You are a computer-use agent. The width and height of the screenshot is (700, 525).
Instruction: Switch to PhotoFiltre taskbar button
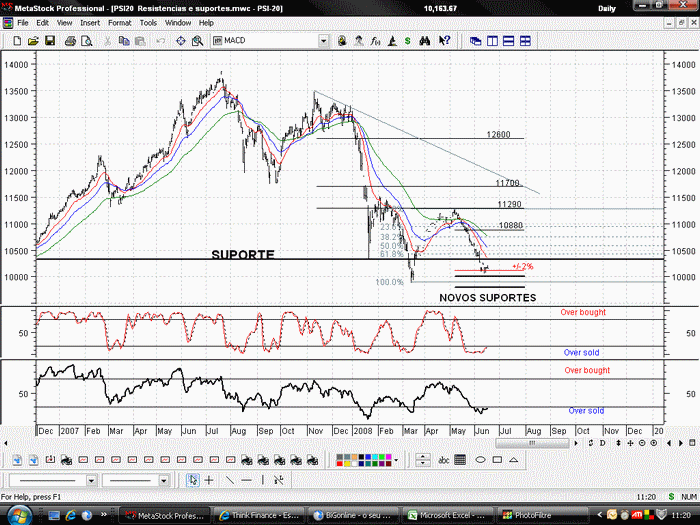[x=542, y=515]
